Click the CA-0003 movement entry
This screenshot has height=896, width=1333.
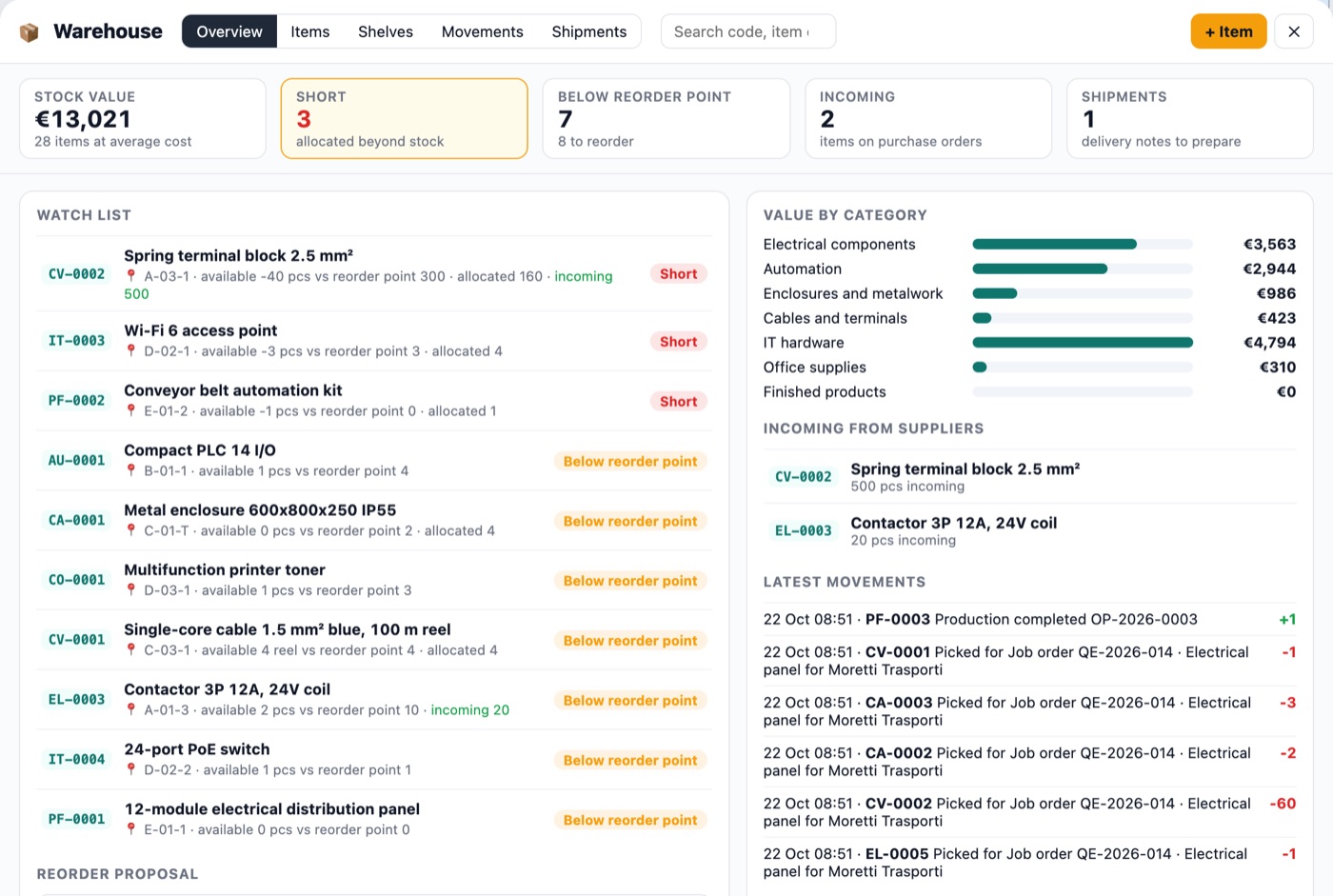click(x=1029, y=711)
